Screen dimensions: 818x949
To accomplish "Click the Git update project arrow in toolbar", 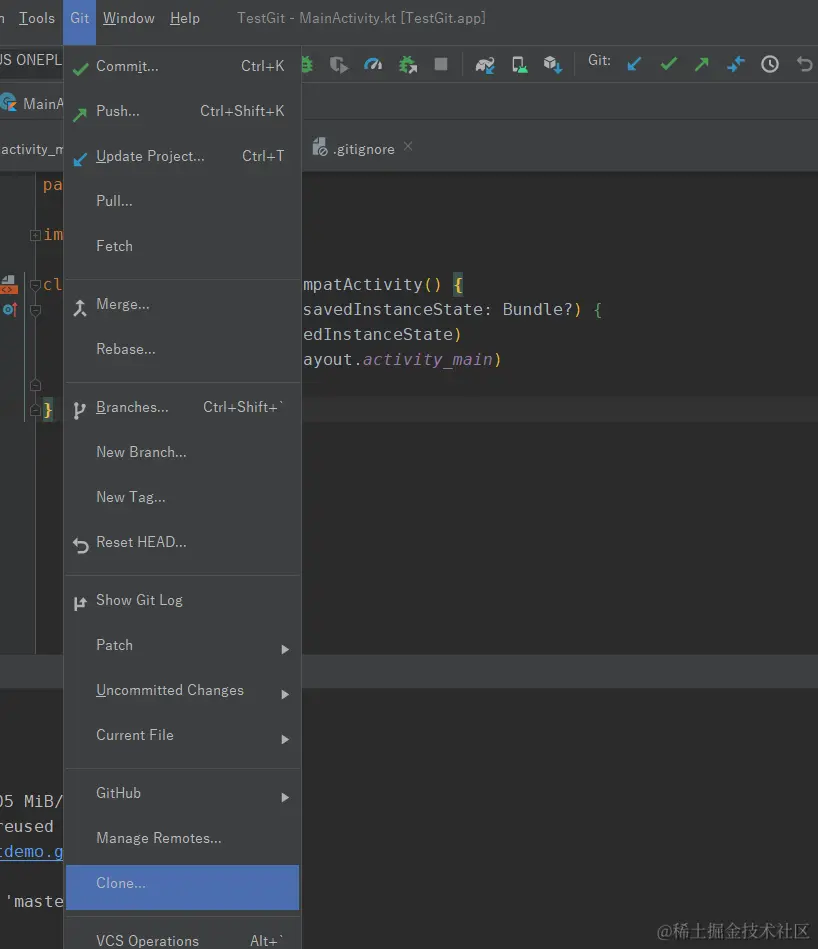I will [634, 64].
